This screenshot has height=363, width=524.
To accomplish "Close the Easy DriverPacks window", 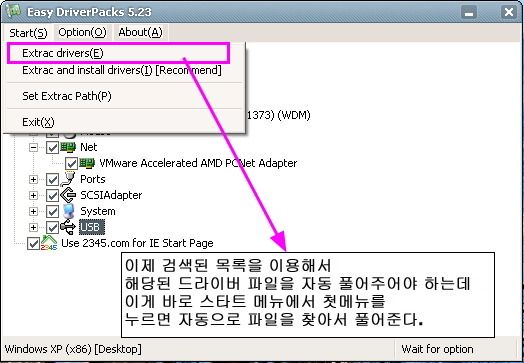I will 509,12.
